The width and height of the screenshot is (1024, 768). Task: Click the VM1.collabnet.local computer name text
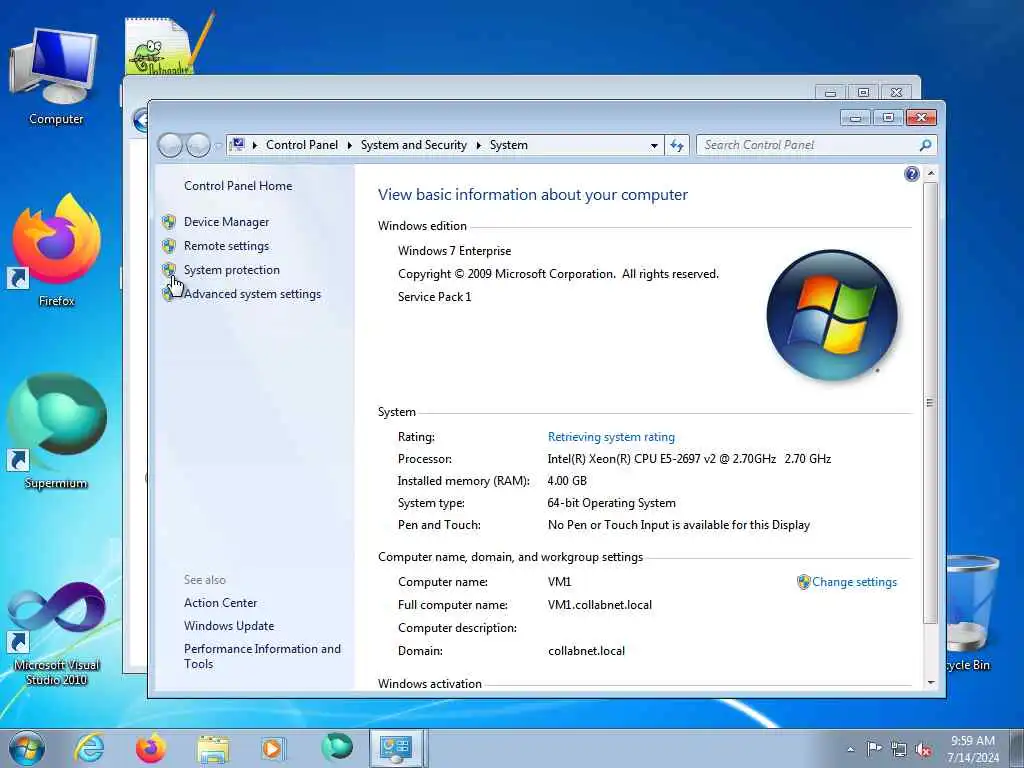[x=600, y=605]
